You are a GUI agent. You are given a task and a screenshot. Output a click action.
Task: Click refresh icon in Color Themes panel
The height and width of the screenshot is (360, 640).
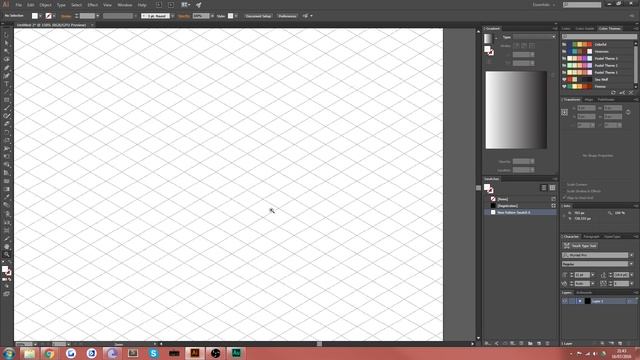click(613, 93)
